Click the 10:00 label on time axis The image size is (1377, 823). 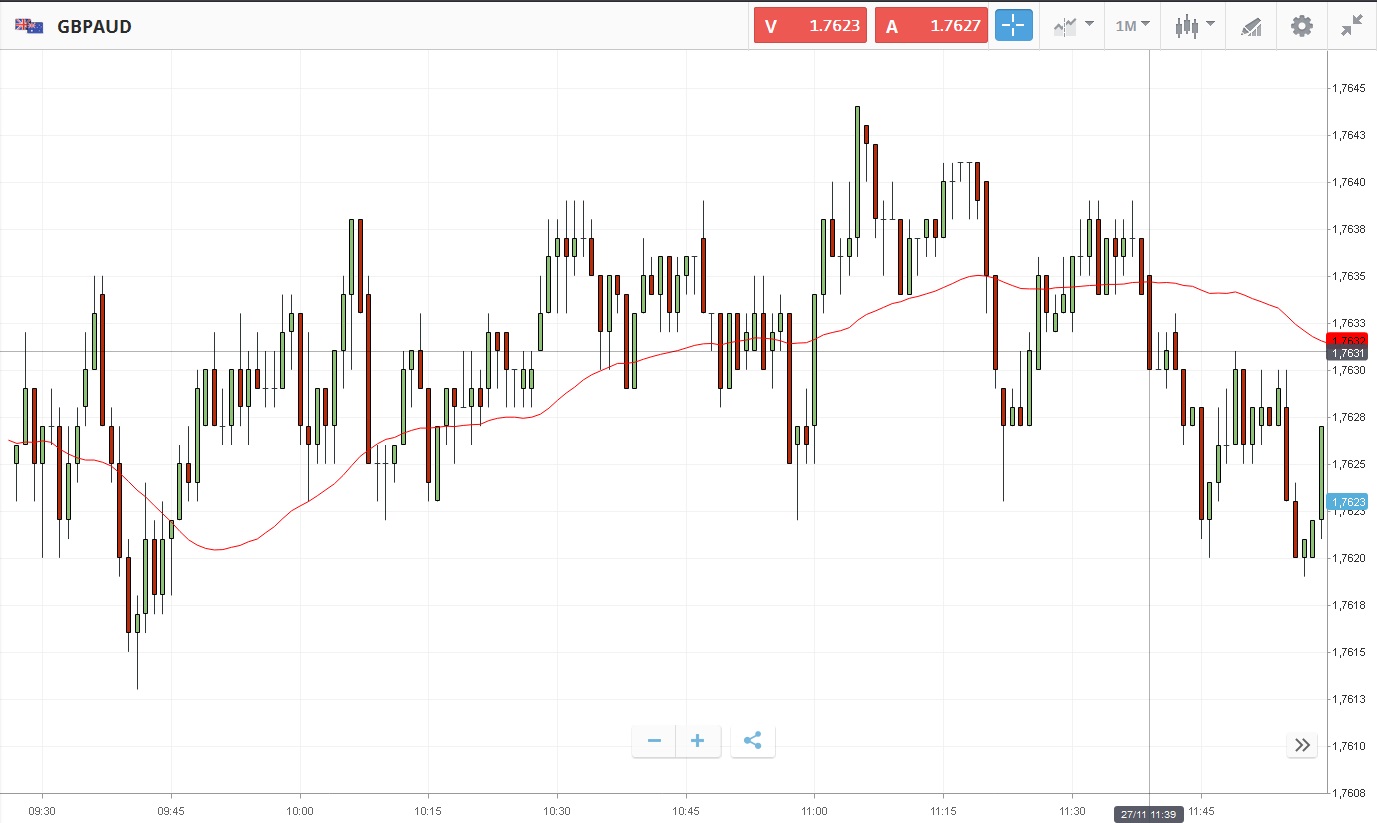coord(300,811)
